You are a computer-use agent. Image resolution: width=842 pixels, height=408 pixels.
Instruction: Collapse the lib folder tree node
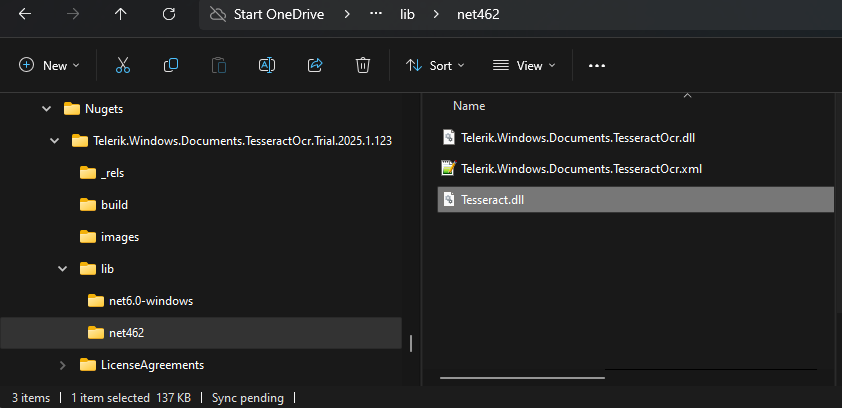63,269
